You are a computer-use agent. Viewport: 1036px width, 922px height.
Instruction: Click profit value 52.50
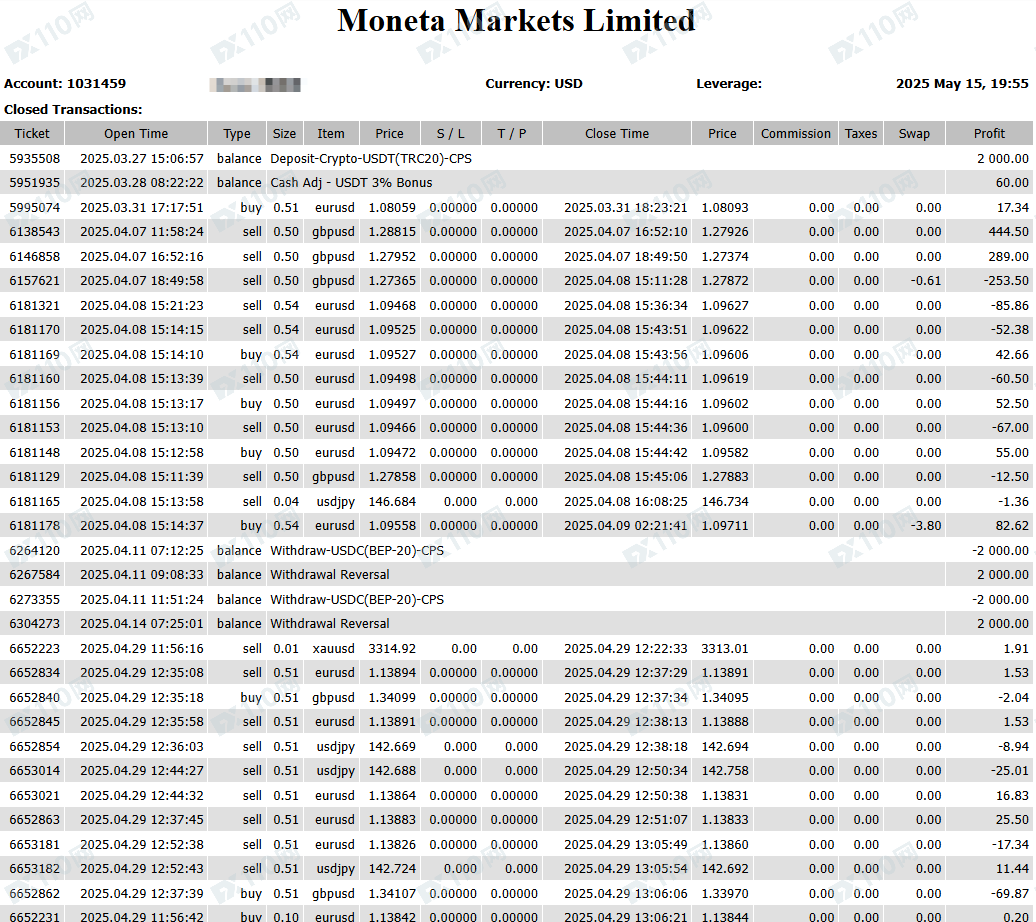[x=1012, y=403]
